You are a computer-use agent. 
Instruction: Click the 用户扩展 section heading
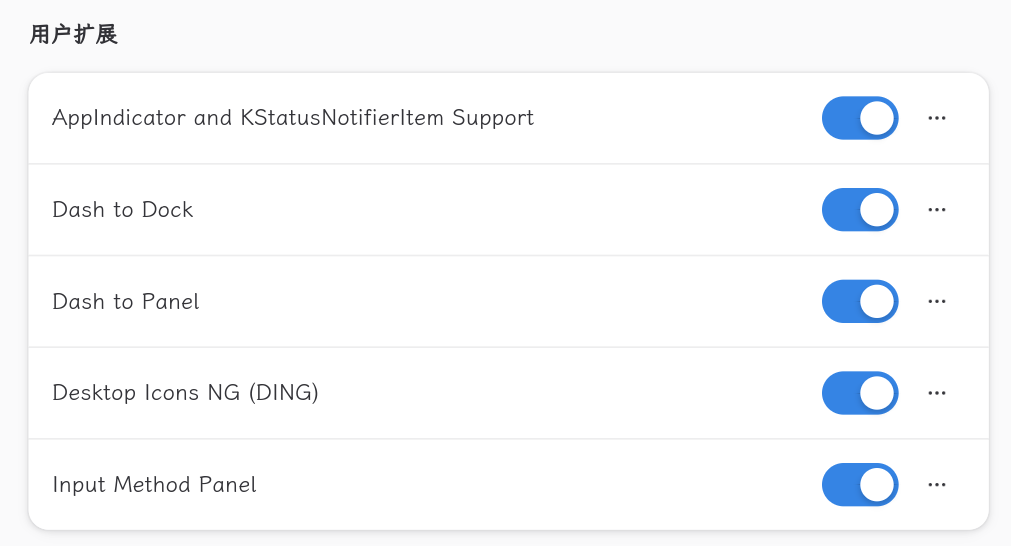[x=74, y=35]
